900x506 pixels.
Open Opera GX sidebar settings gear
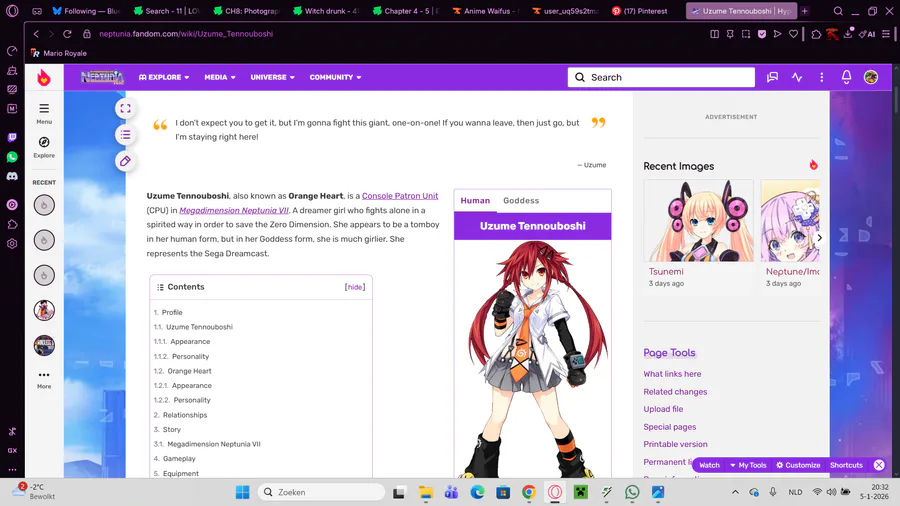12,243
